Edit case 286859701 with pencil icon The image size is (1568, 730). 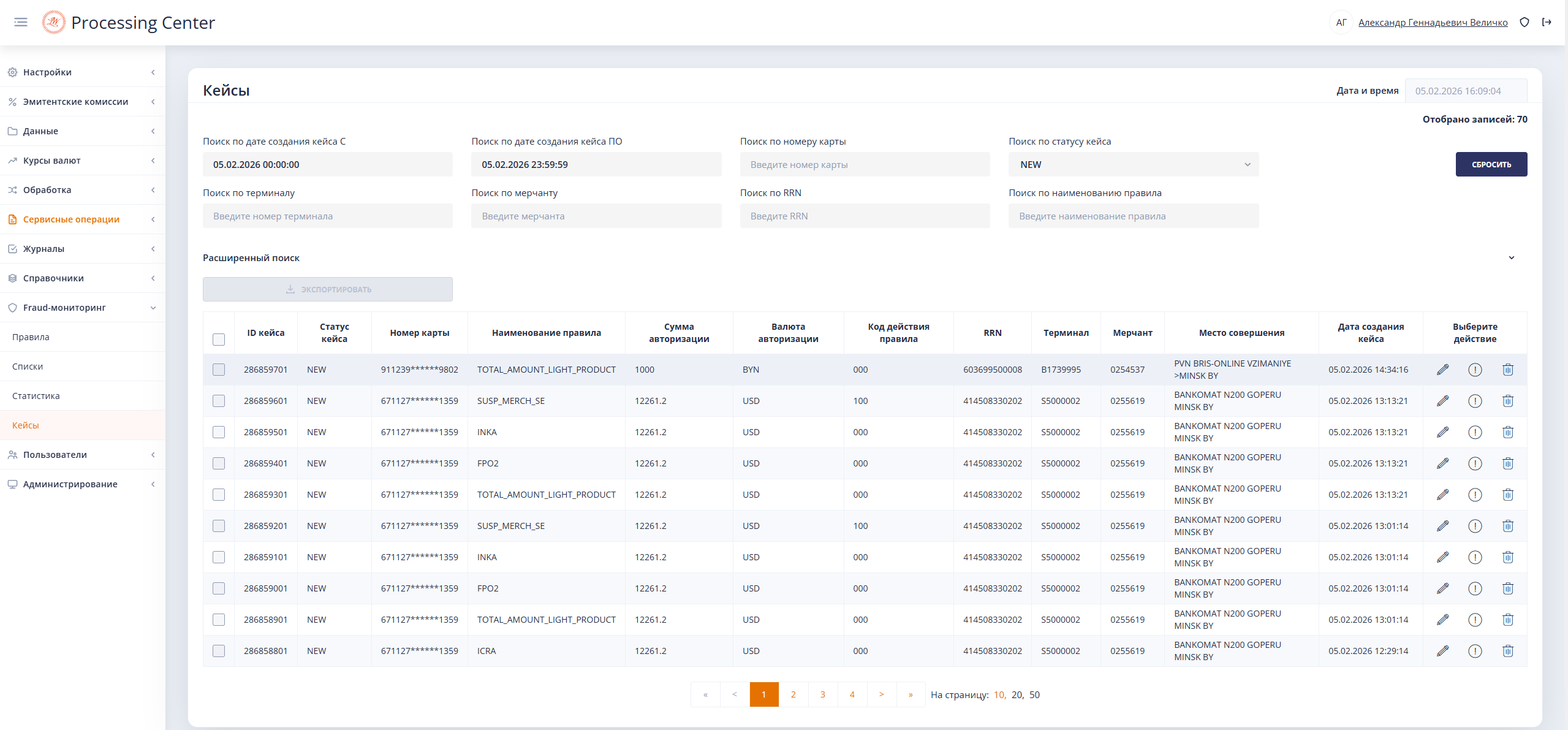coord(1442,370)
